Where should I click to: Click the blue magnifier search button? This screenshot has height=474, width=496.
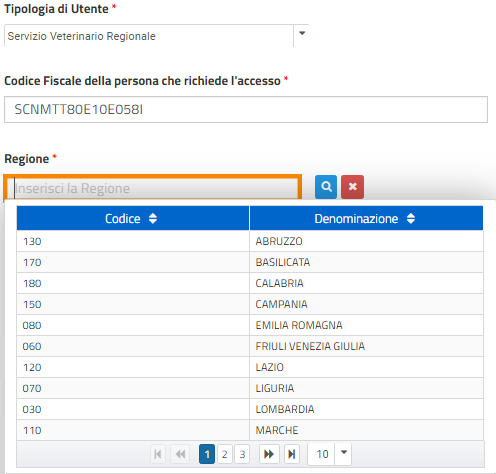point(326,187)
